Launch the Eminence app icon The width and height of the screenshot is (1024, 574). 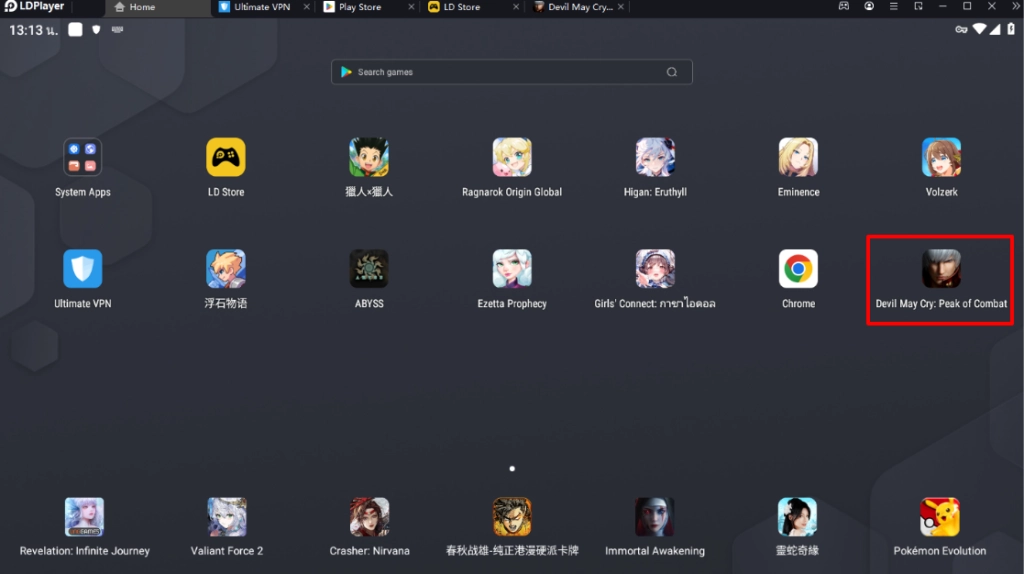[798, 157]
